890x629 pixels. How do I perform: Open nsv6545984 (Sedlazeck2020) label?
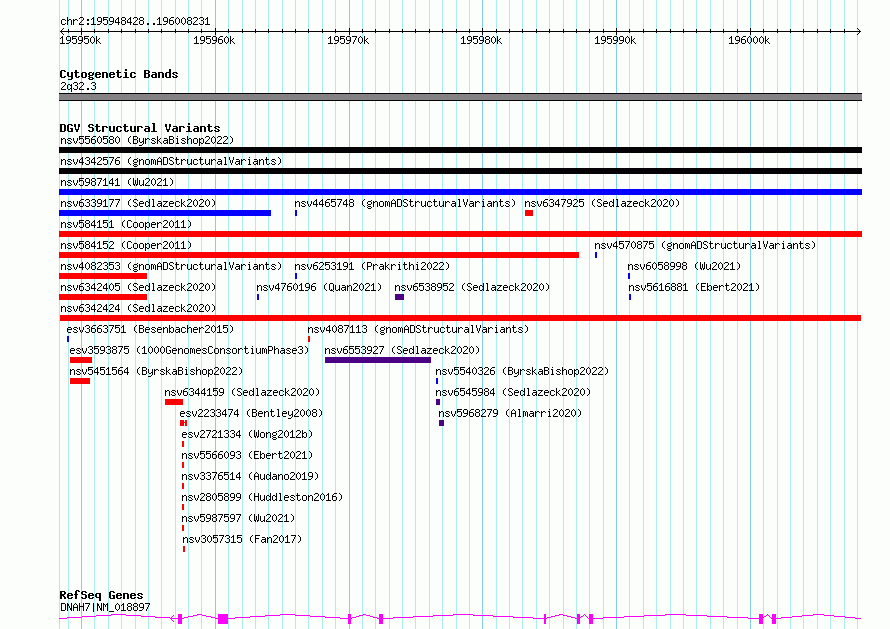pos(513,392)
